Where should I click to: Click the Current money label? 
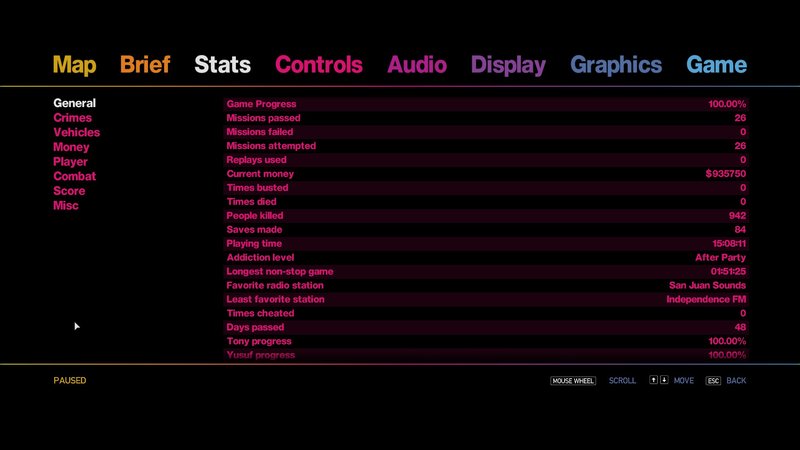point(260,173)
